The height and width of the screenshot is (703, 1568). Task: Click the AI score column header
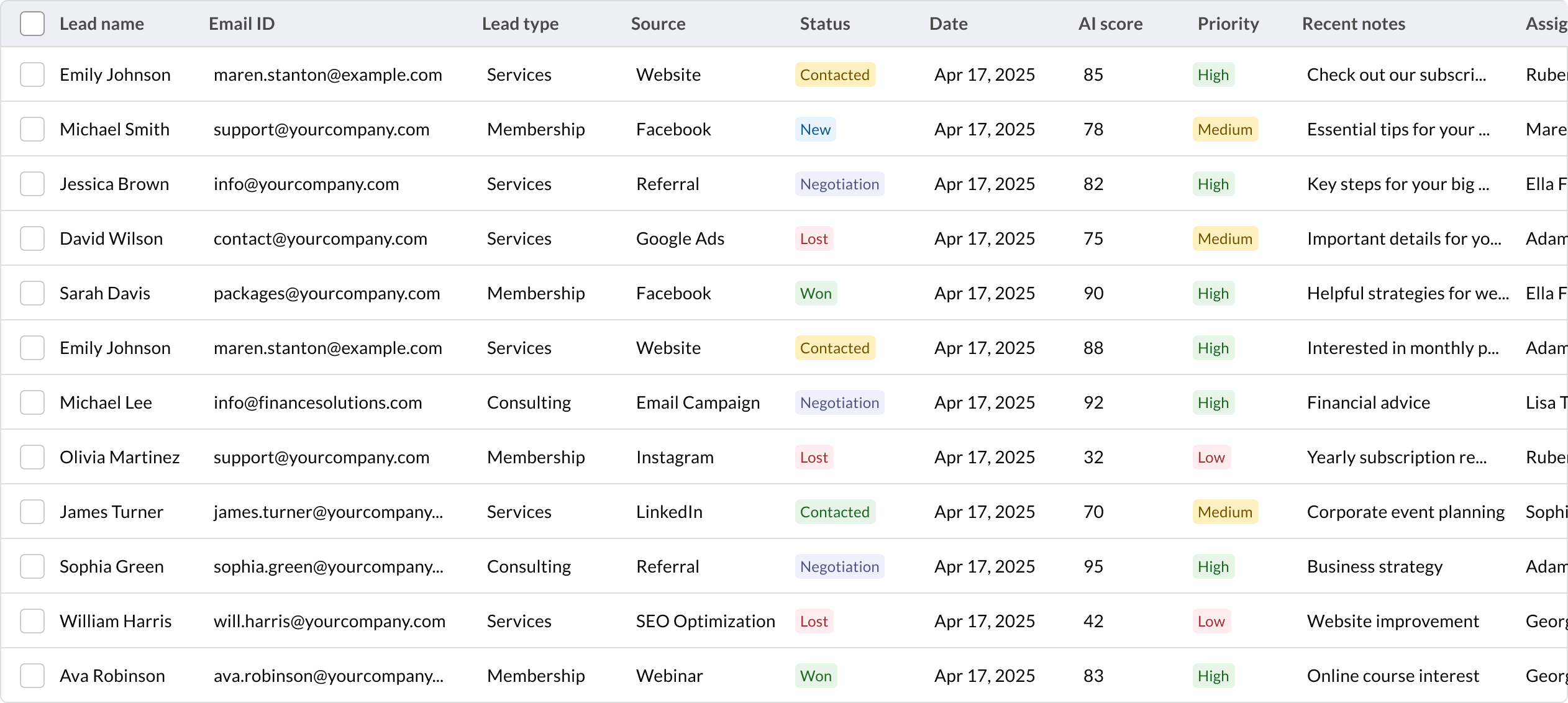tap(1110, 24)
